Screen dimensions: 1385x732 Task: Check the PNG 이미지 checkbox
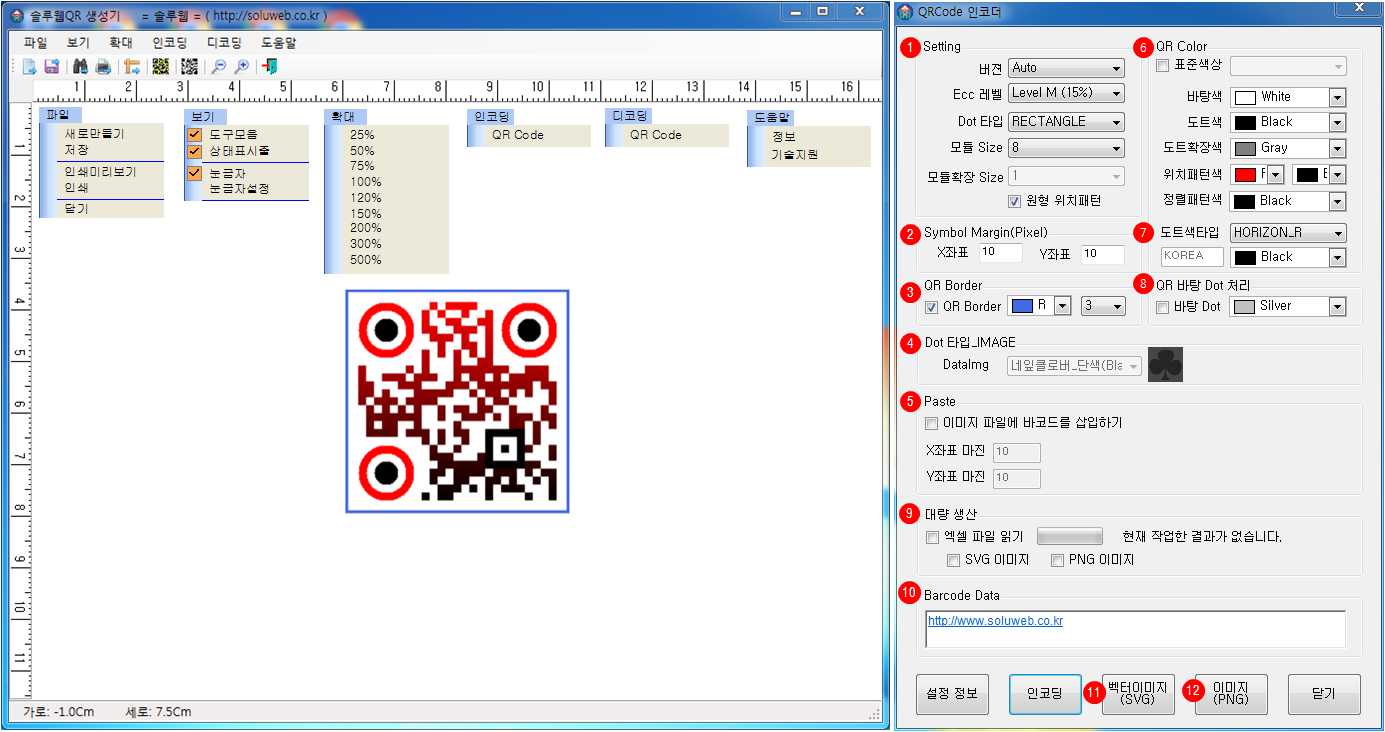(x=1058, y=560)
